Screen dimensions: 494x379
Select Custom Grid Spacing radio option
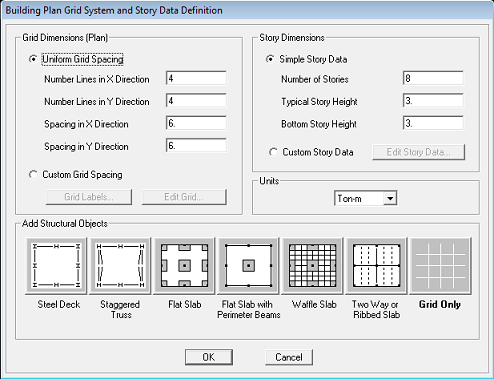[33, 174]
